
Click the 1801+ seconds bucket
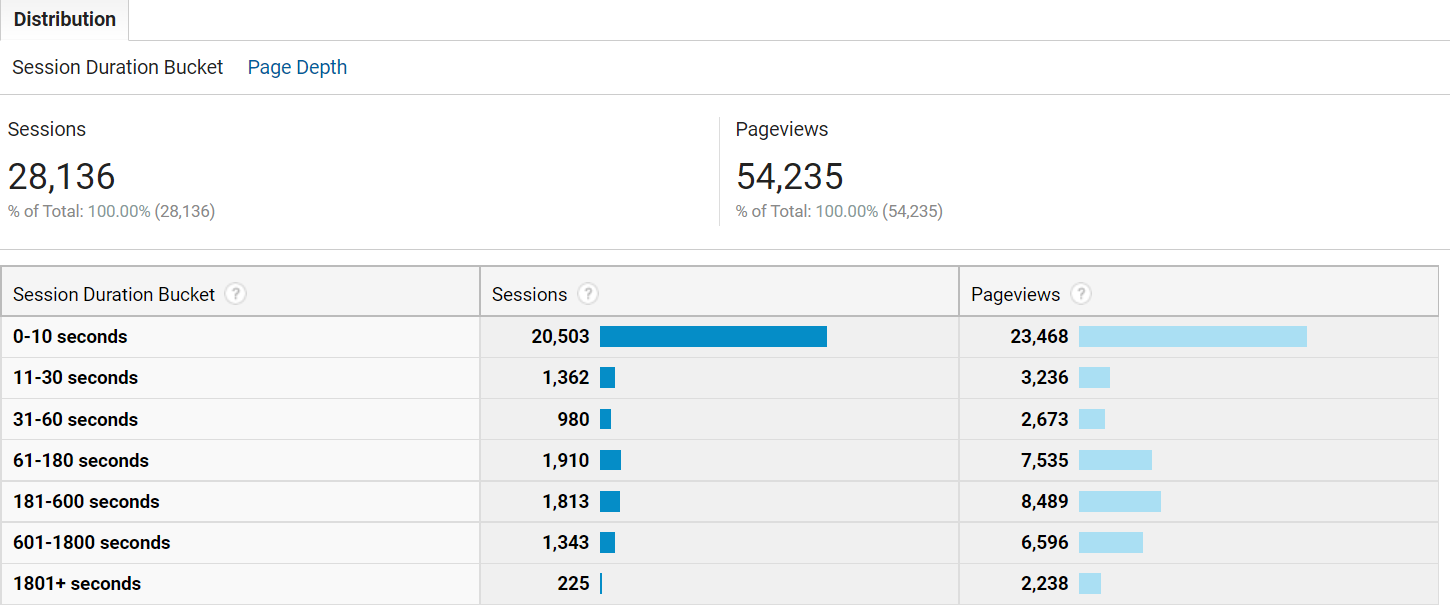point(77,583)
